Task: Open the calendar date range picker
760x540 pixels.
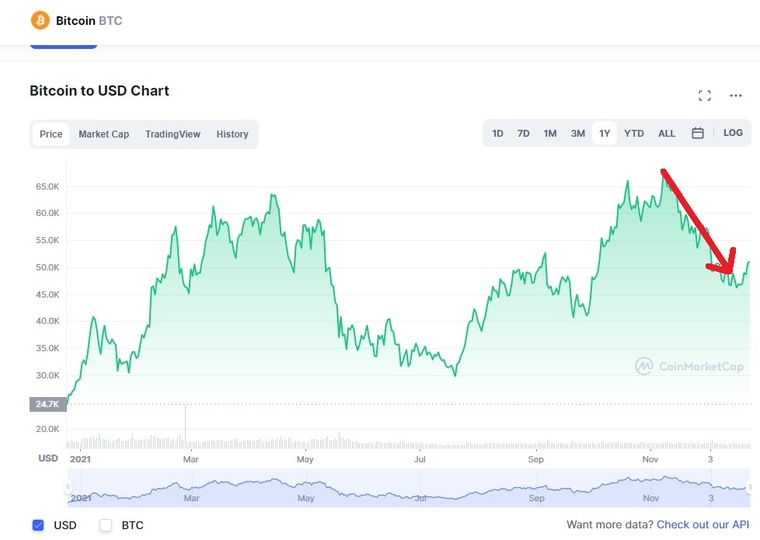Action: pyautogui.click(x=697, y=133)
